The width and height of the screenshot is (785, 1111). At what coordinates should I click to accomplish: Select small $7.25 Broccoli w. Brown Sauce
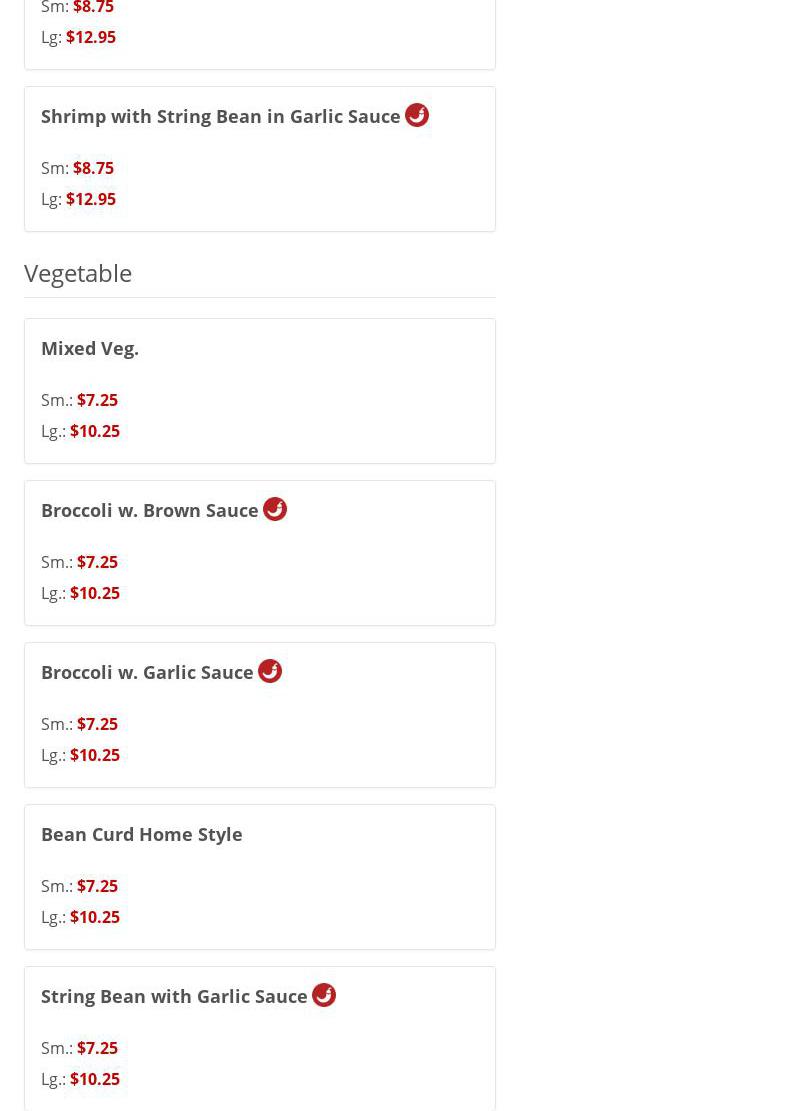(97, 562)
